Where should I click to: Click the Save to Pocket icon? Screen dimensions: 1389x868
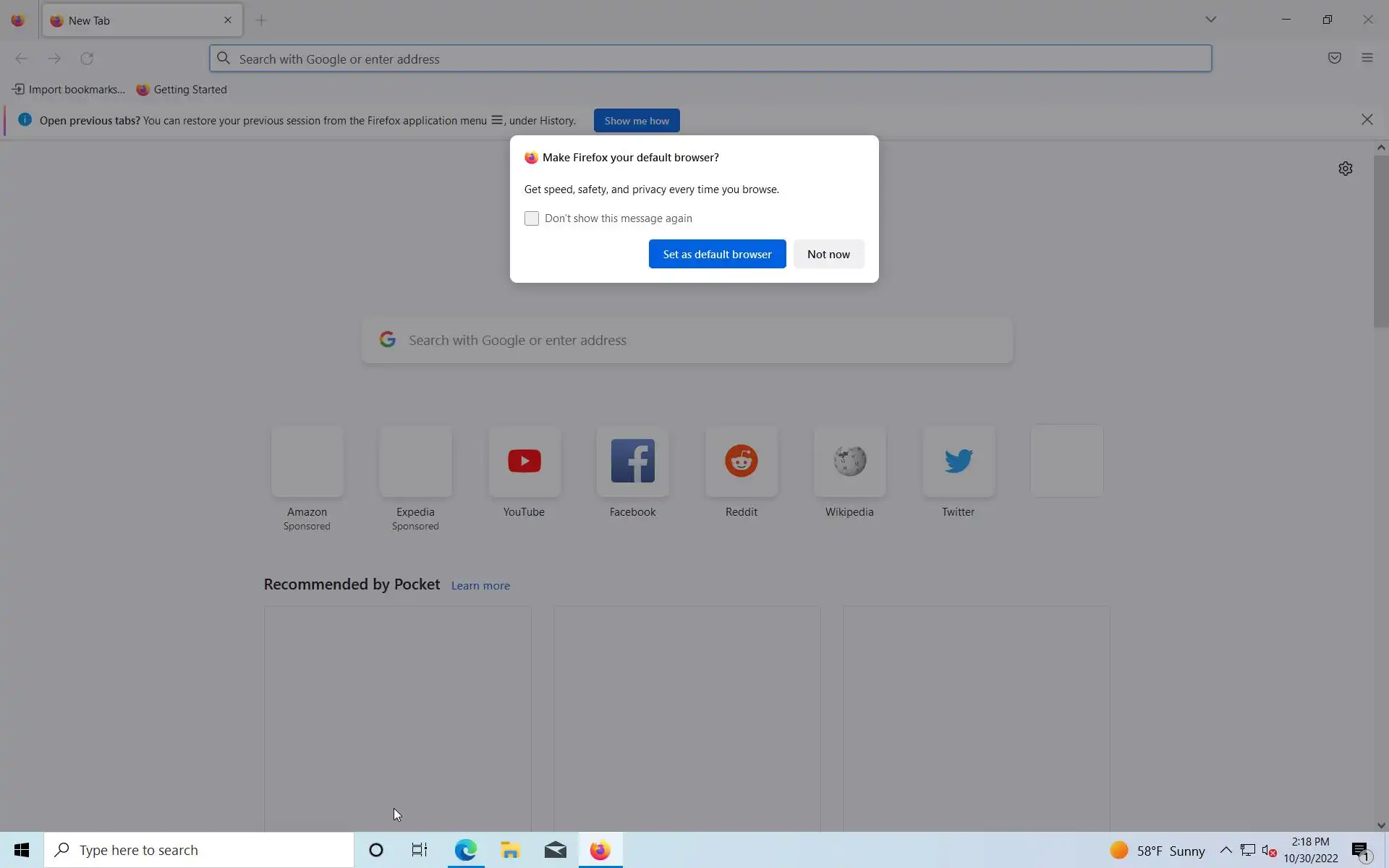[x=1334, y=58]
